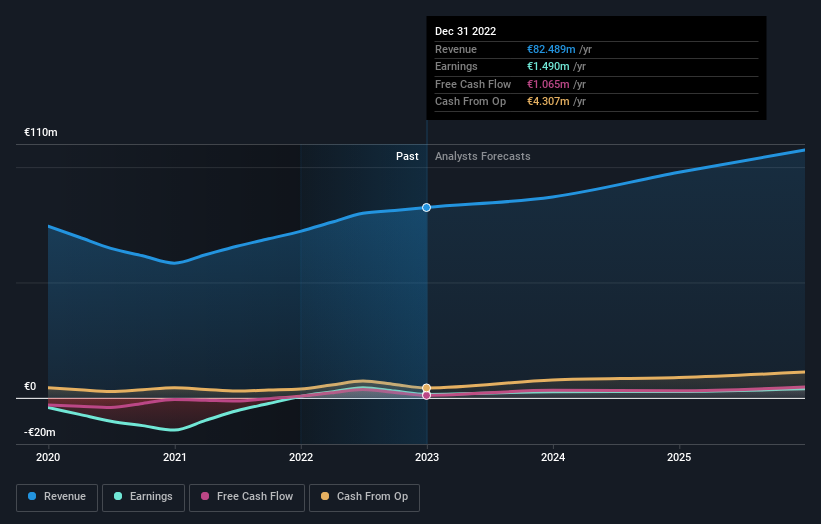Select the 2021 x-axis label
Viewport: 821px width, 524px height.
pos(174,457)
